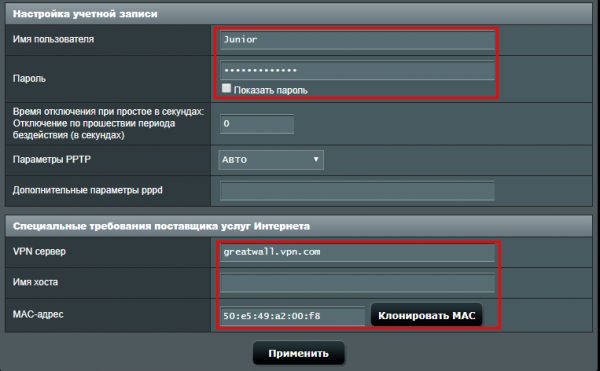600x371 pixels.
Task: Click the Имя пользователя label
Action: [53, 39]
